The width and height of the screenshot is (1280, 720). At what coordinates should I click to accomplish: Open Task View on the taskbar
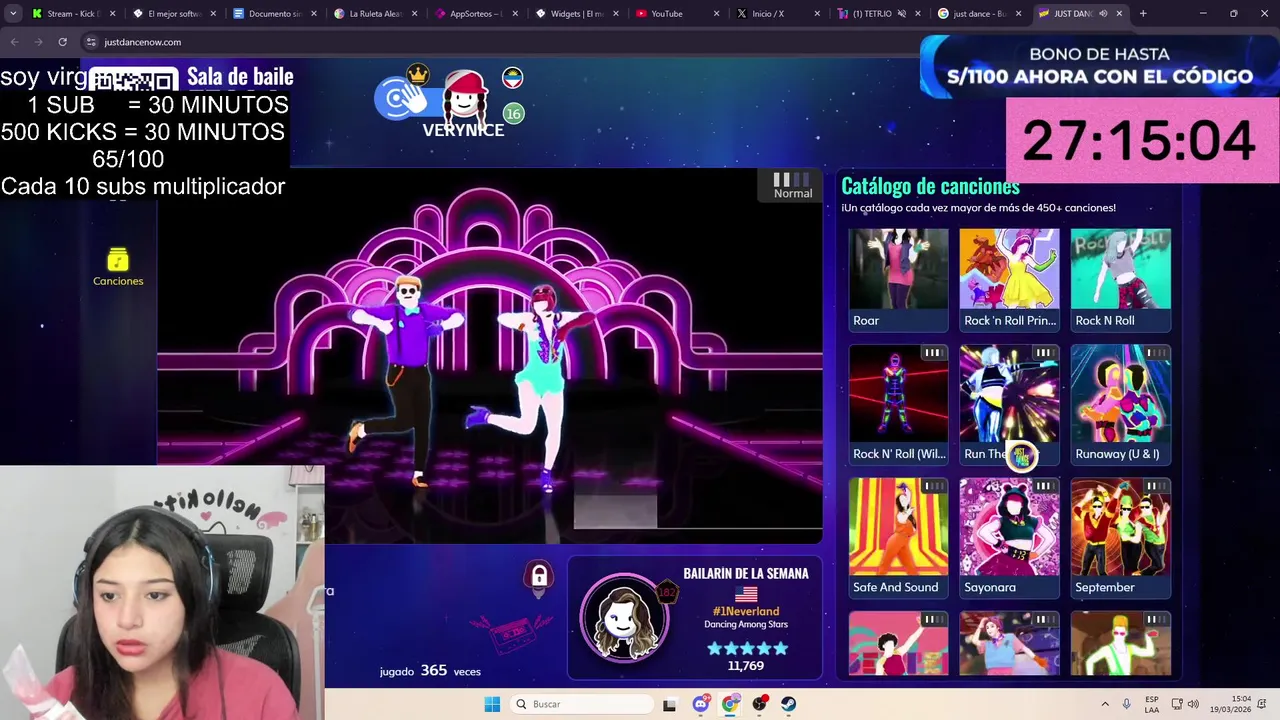669,704
